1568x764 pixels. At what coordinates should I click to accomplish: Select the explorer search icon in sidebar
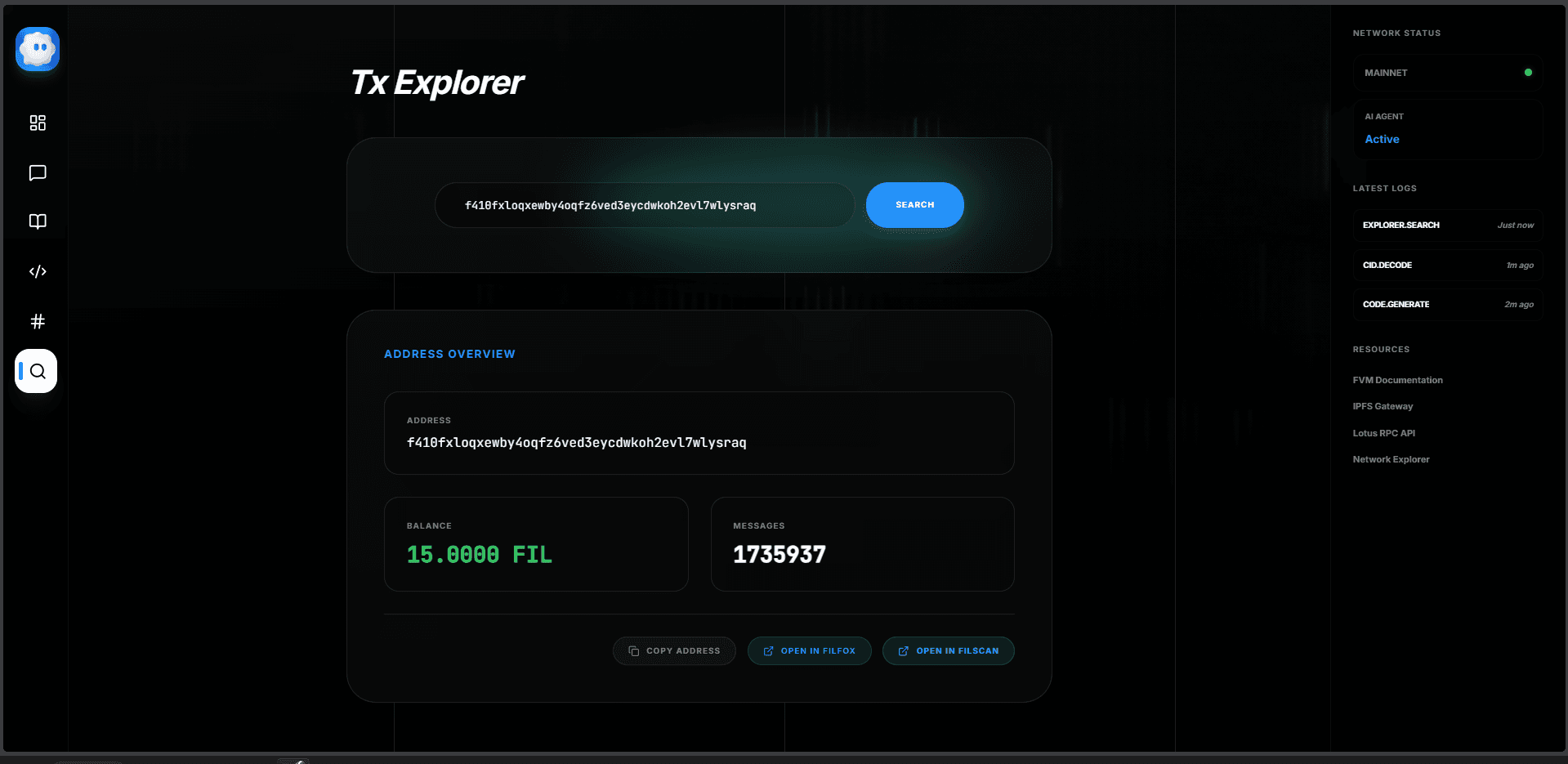36,371
